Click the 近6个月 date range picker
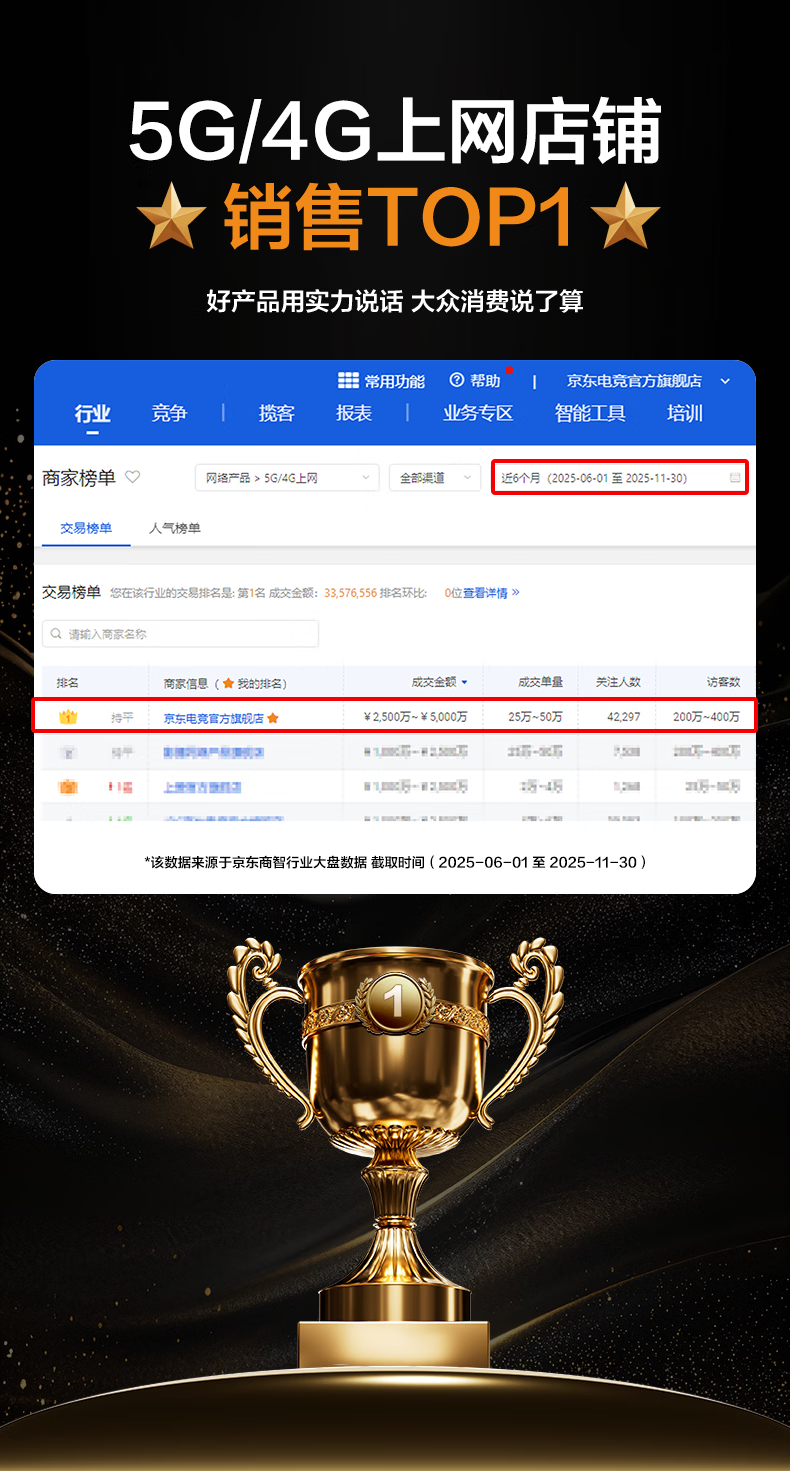This screenshot has width=790, height=1471. (x=620, y=478)
